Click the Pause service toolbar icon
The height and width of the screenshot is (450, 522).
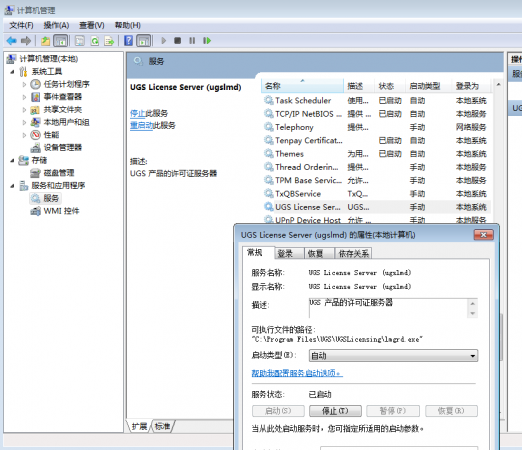tap(192, 41)
